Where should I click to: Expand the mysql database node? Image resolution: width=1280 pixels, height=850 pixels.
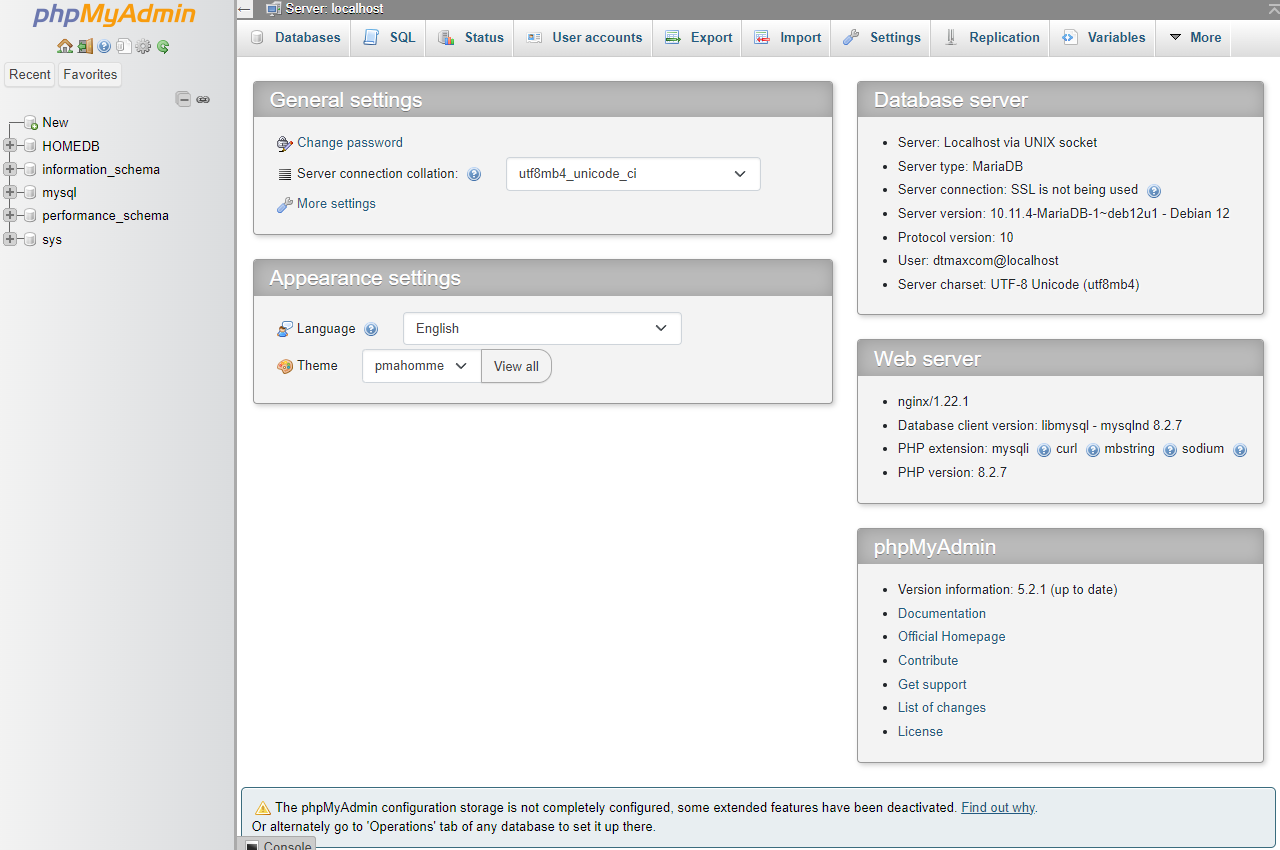10,192
